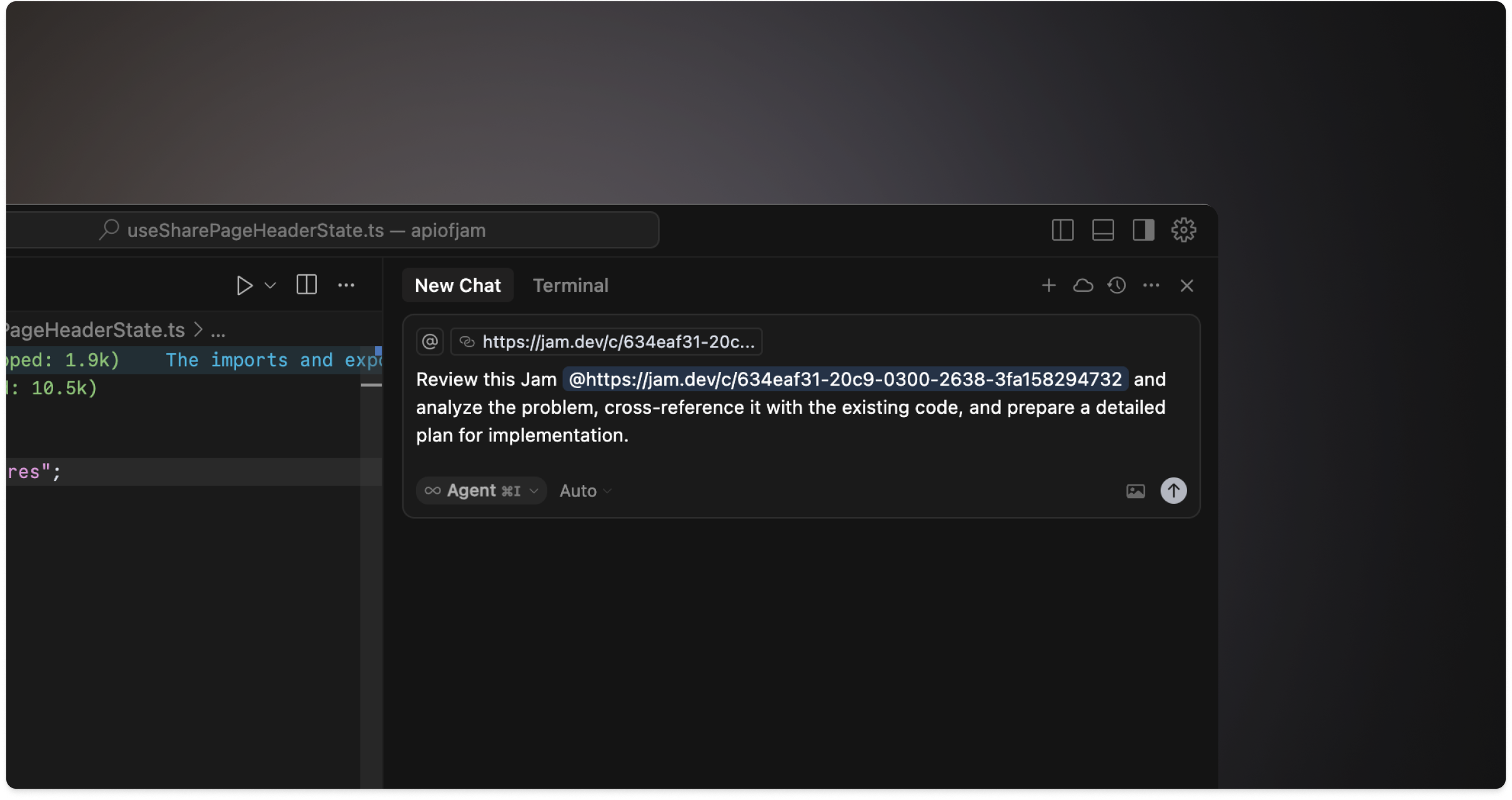Start a new chat with plus icon
1512x800 pixels.
(1048, 286)
